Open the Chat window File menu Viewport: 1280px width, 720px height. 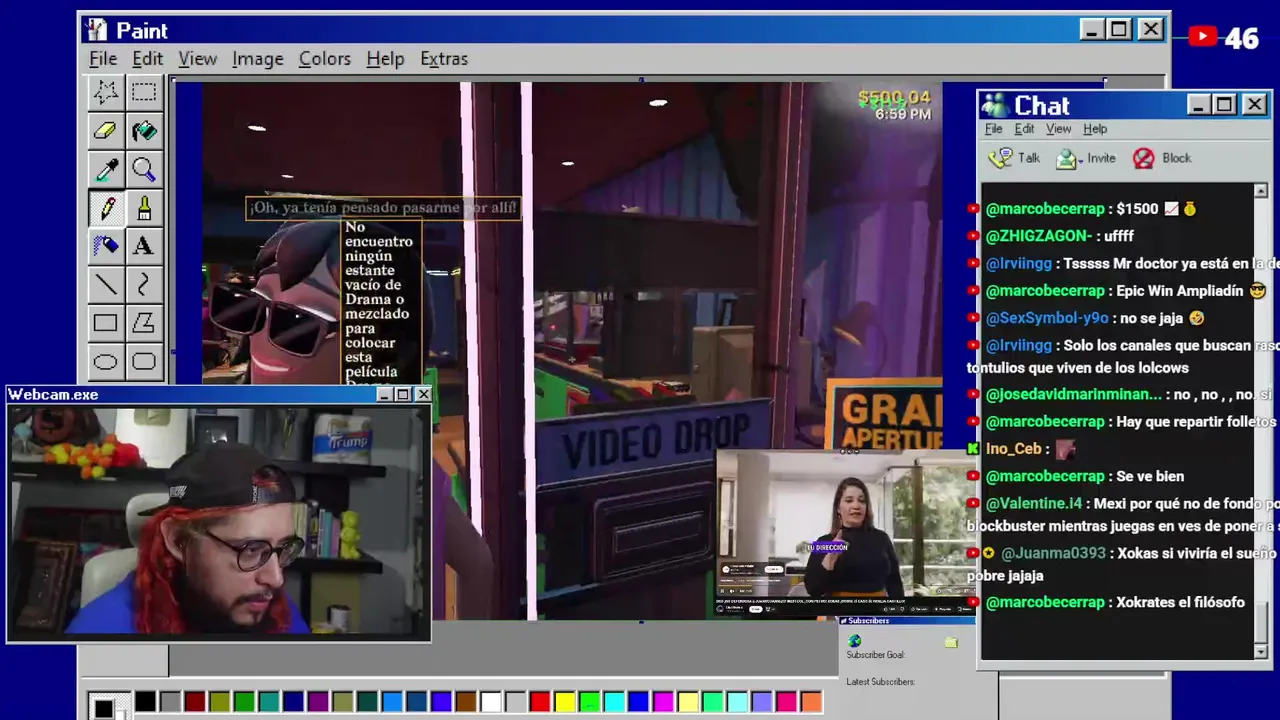coord(993,129)
